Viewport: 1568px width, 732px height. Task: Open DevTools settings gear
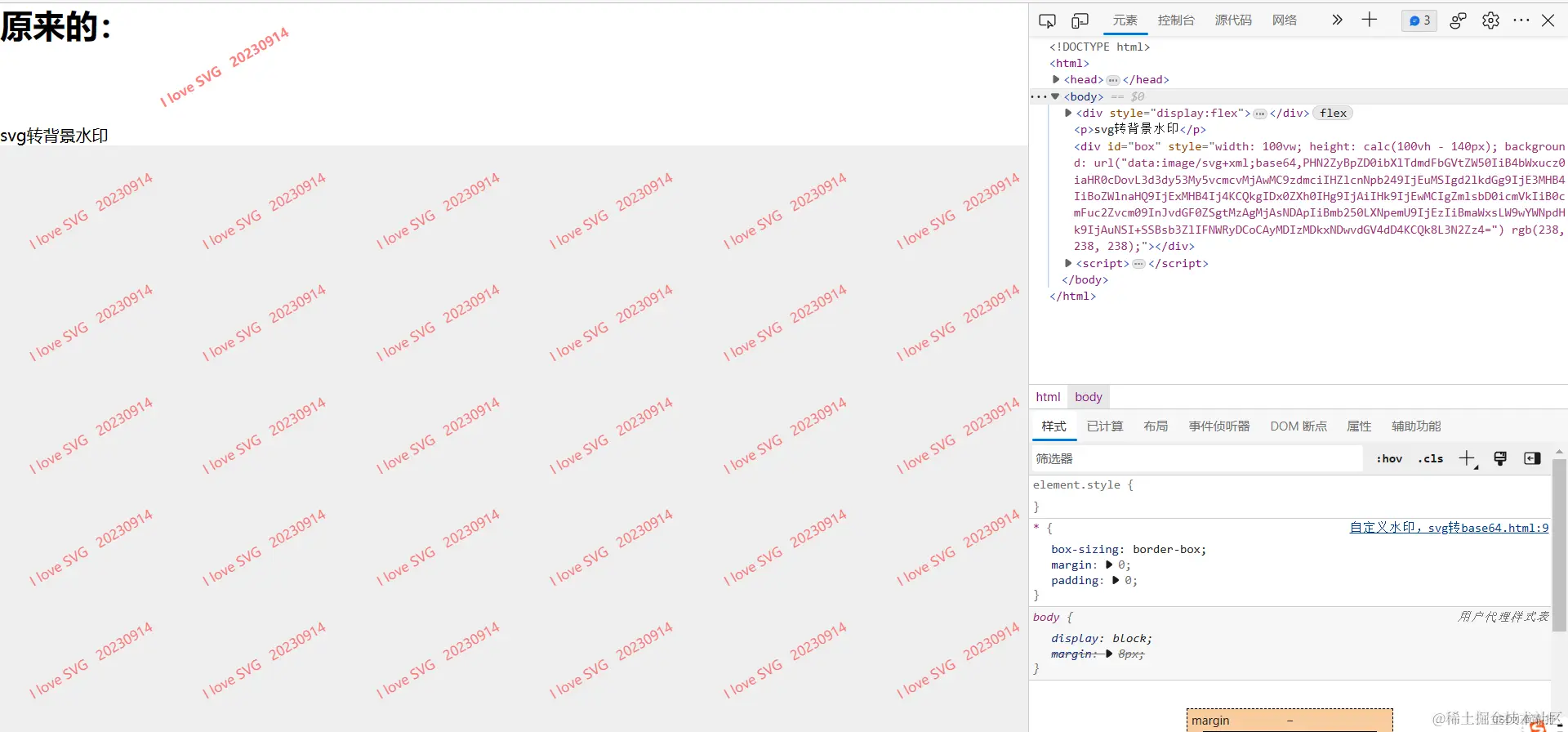click(x=1490, y=20)
